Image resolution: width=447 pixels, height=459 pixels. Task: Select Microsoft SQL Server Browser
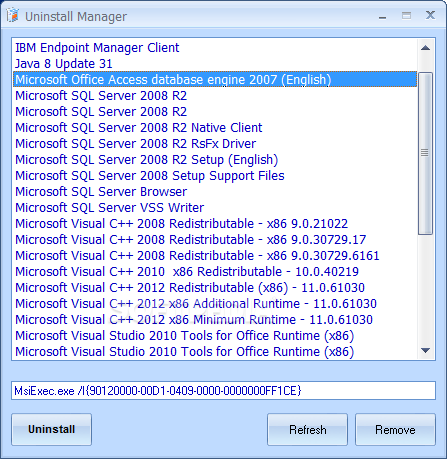click(x=215, y=192)
